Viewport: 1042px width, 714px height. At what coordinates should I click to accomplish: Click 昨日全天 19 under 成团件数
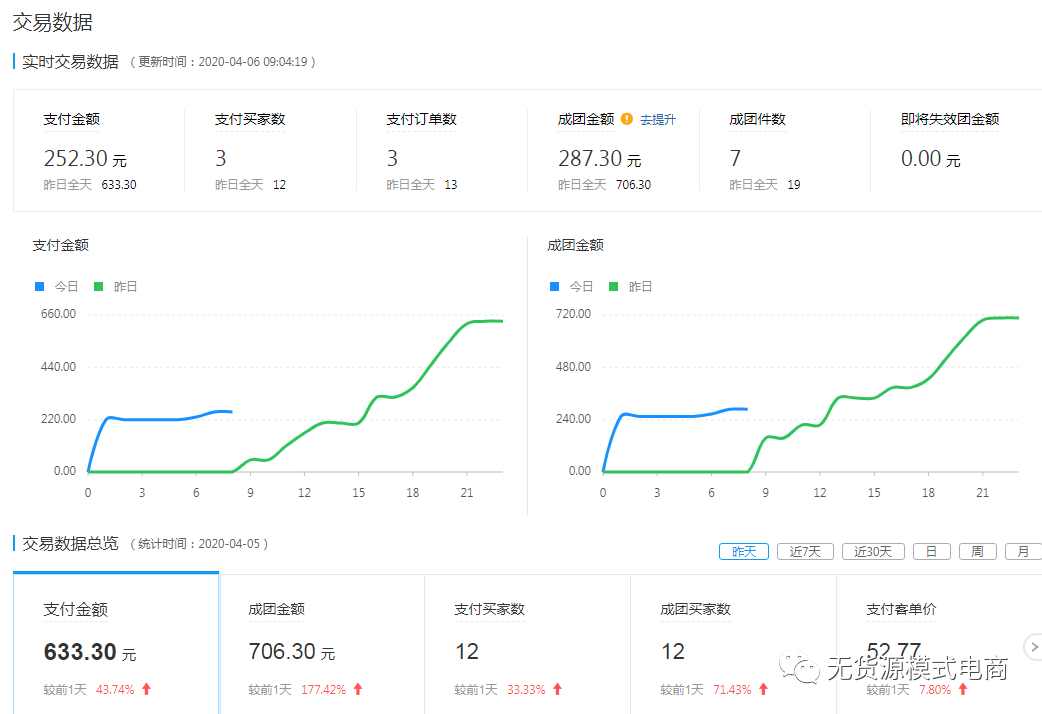(764, 185)
